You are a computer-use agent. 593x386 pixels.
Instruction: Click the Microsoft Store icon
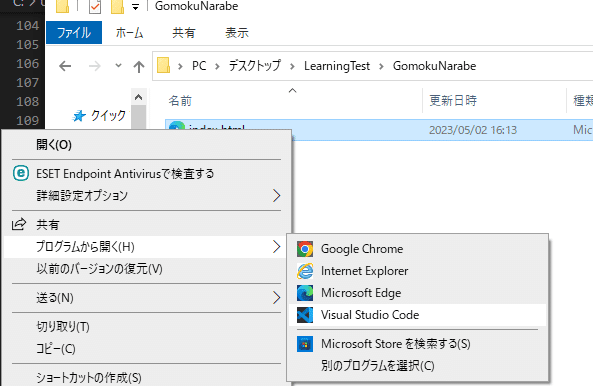[x=305, y=344]
